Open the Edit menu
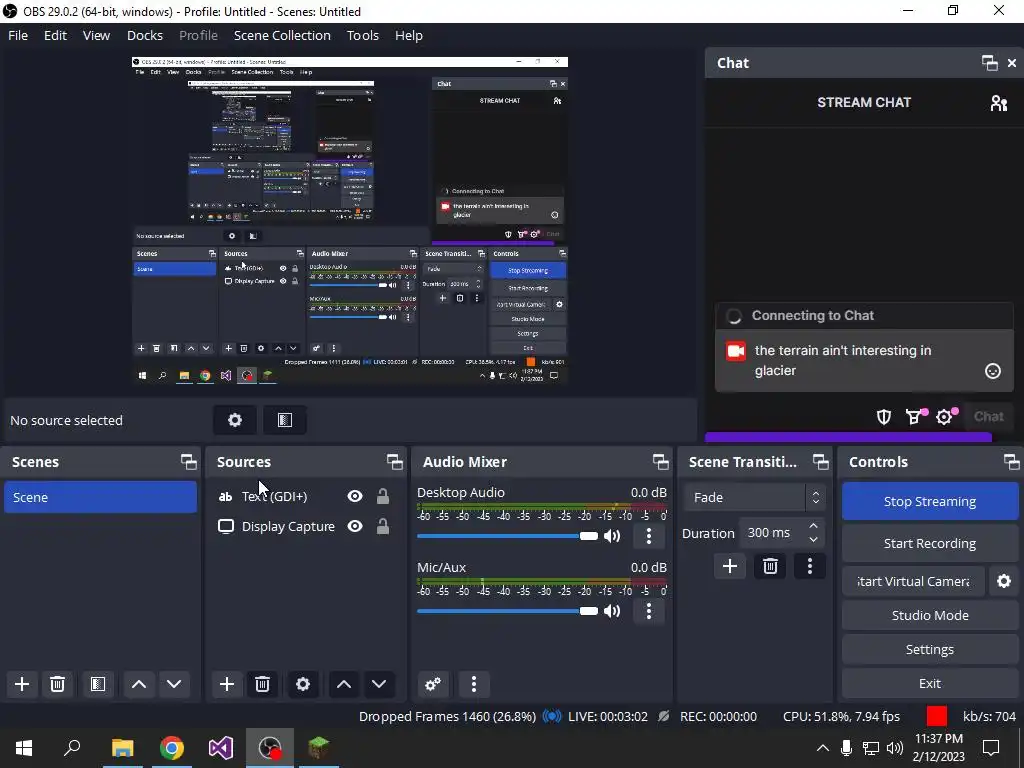Viewport: 1024px width, 768px height. click(x=56, y=35)
